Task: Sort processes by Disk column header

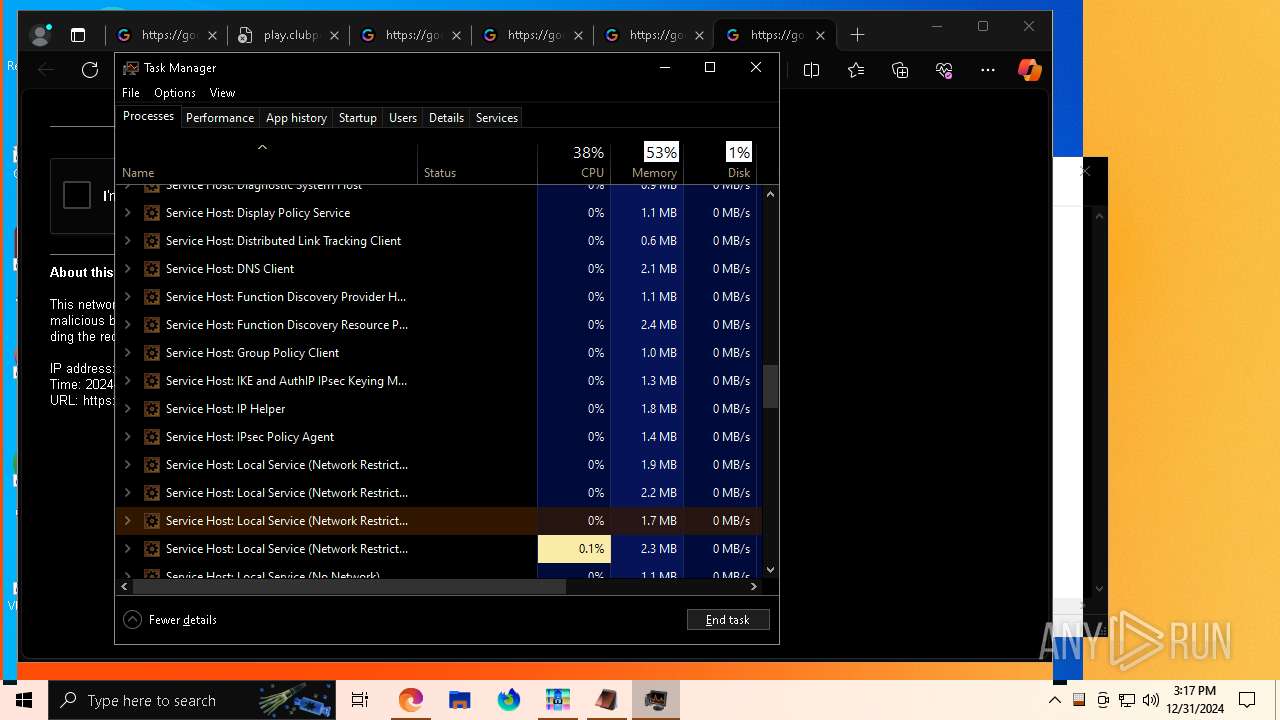Action: 720,163
